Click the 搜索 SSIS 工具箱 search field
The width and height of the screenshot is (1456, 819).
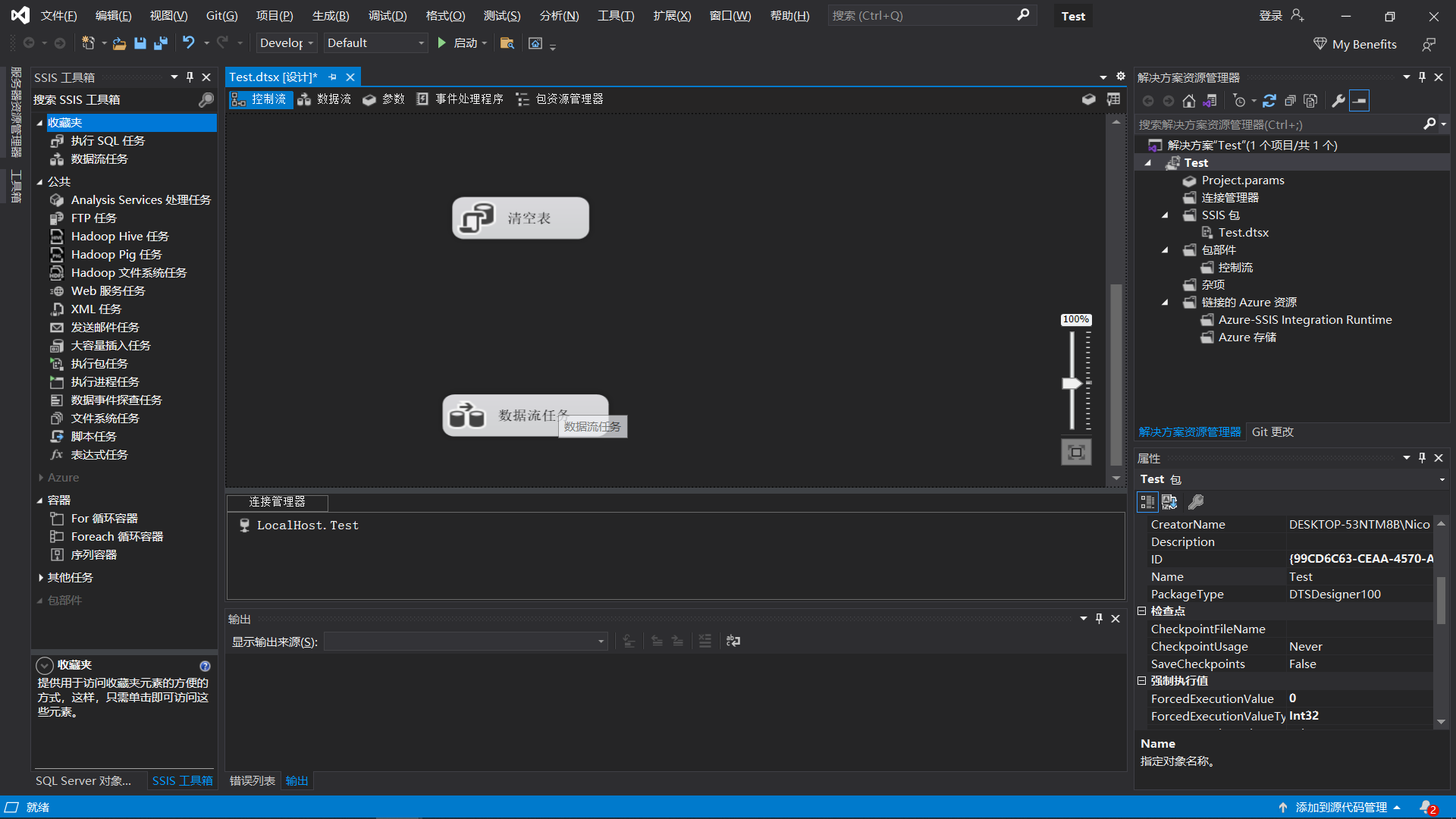click(x=114, y=100)
